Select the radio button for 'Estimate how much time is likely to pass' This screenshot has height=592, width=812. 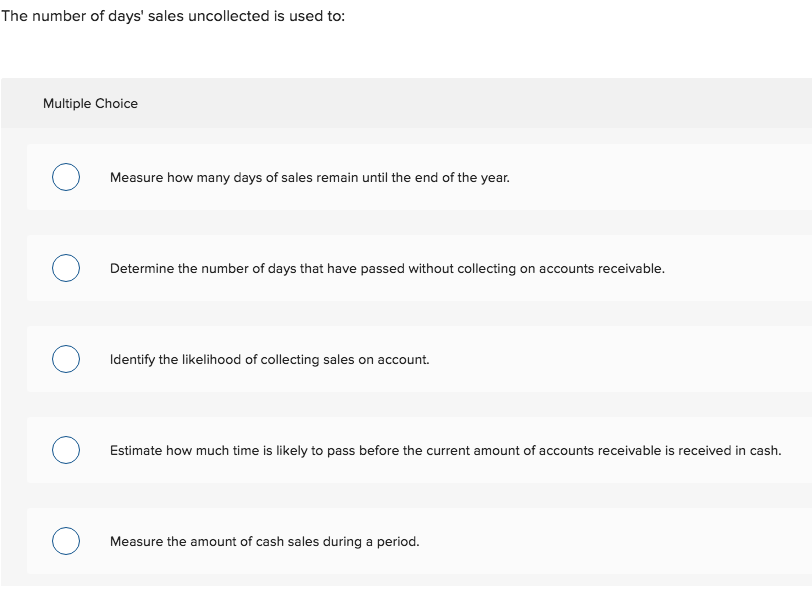(x=65, y=450)
